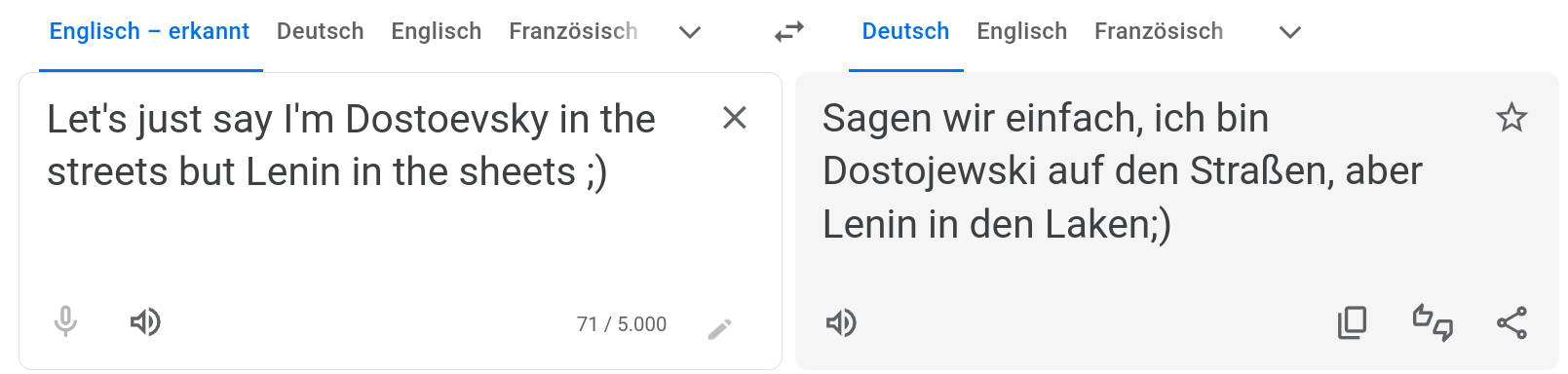Choose Deutsch as source language

pos(321,32)
